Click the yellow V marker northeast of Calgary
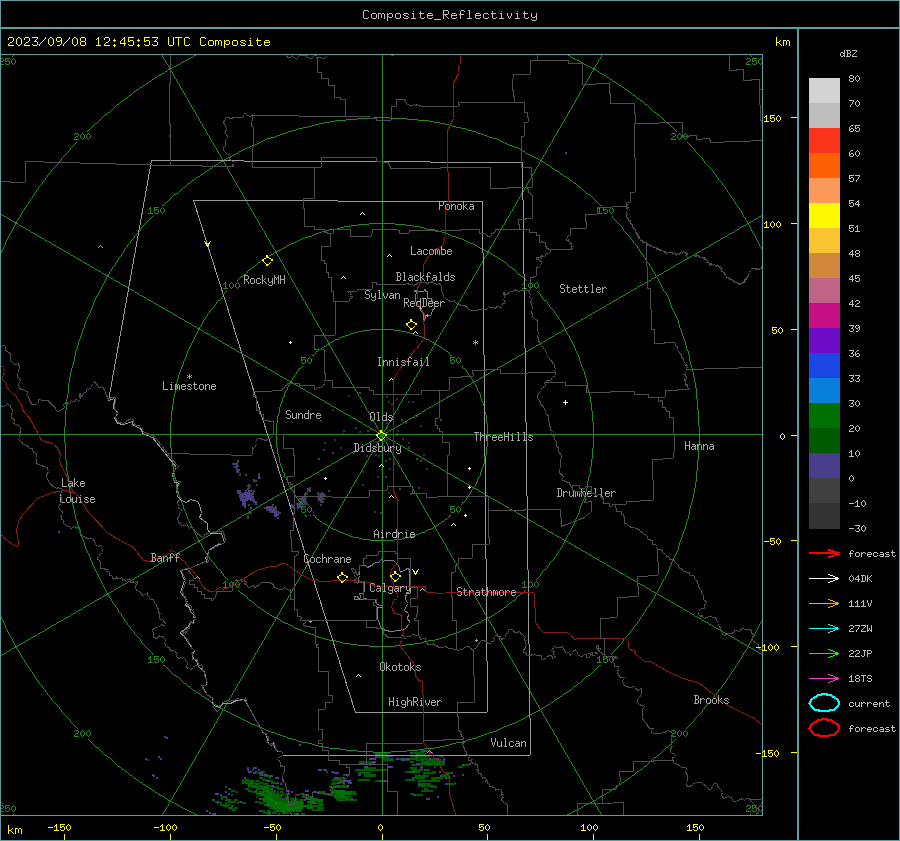900x841 pixels. point(416,572)
